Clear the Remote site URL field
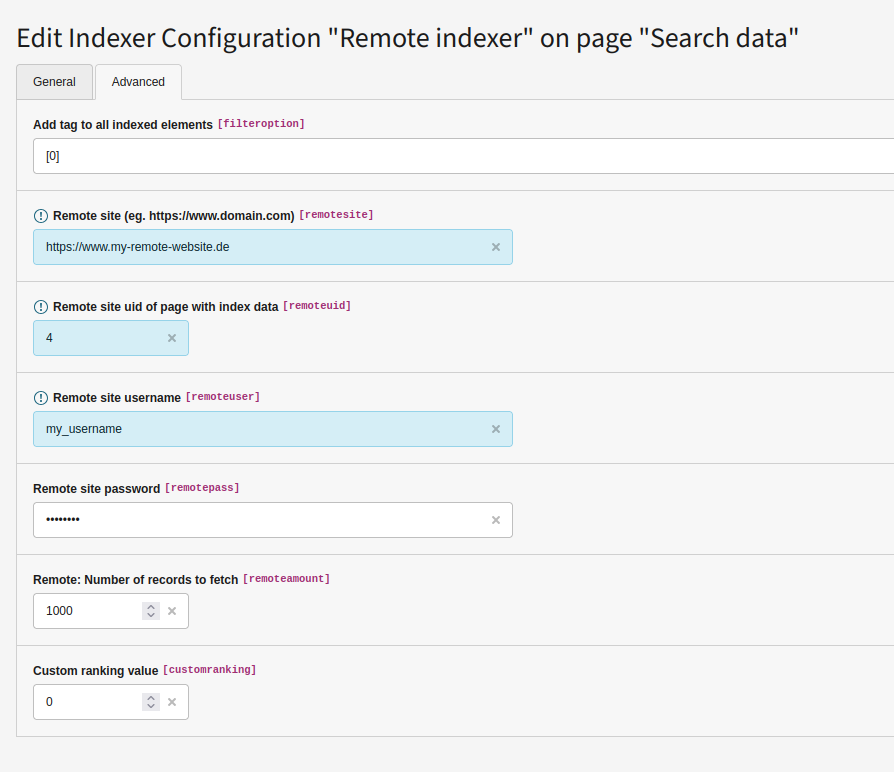 click(x=495, y=247)
